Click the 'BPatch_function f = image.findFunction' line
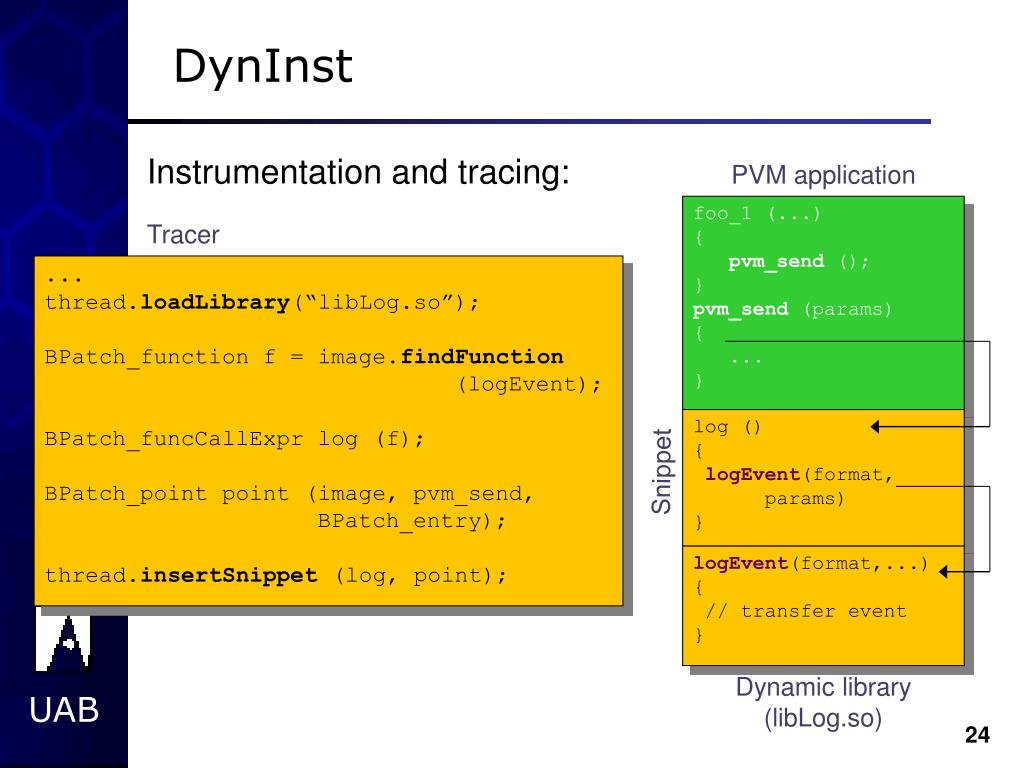This screenshot has width=1024, height=768. tap(304, 357)
